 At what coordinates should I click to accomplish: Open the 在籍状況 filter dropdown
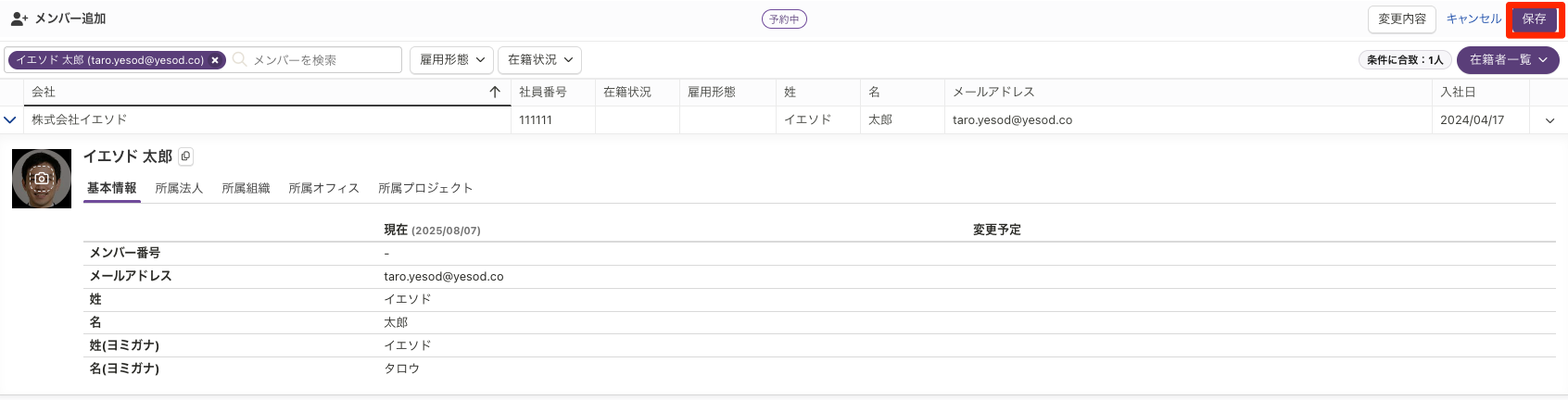tap(539, 60)
